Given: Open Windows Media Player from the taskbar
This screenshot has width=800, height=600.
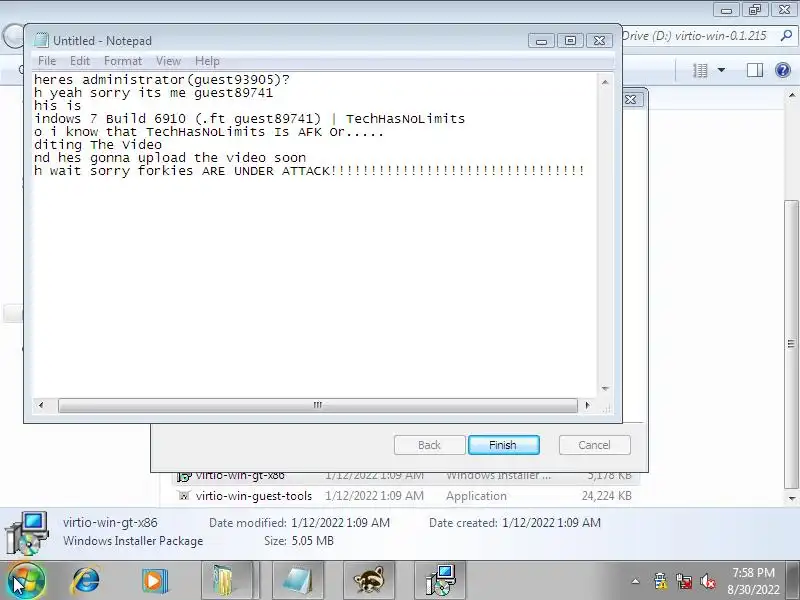Looking at the screenshot, I should (x=155, y=581).
